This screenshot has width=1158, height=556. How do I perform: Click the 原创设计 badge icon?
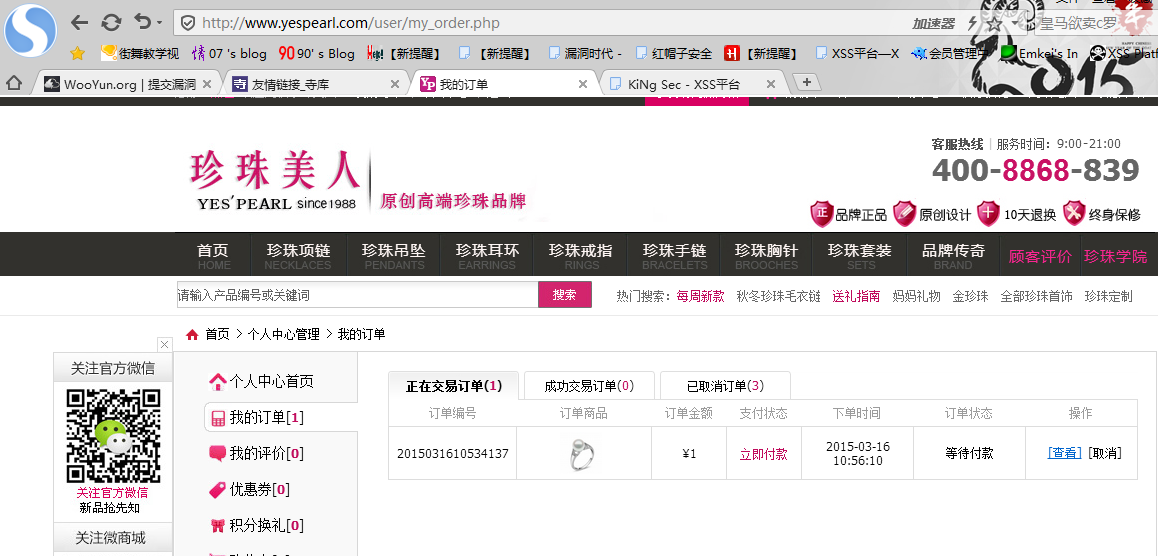(x=904, y=213)
